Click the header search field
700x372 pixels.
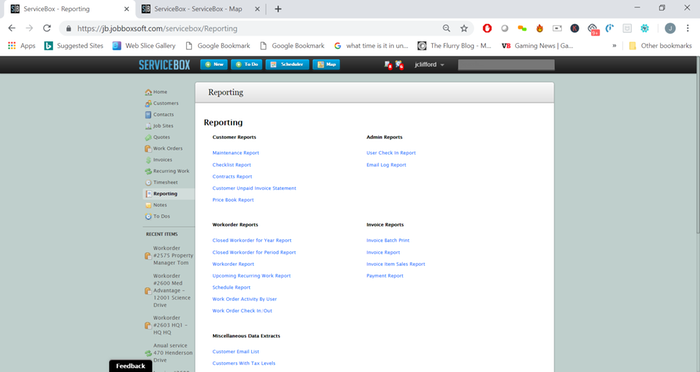[506, 65]
